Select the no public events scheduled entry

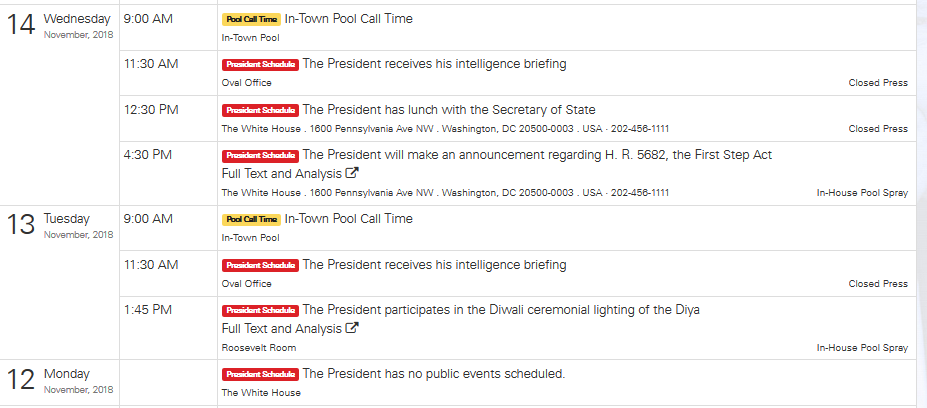(434, 374)
